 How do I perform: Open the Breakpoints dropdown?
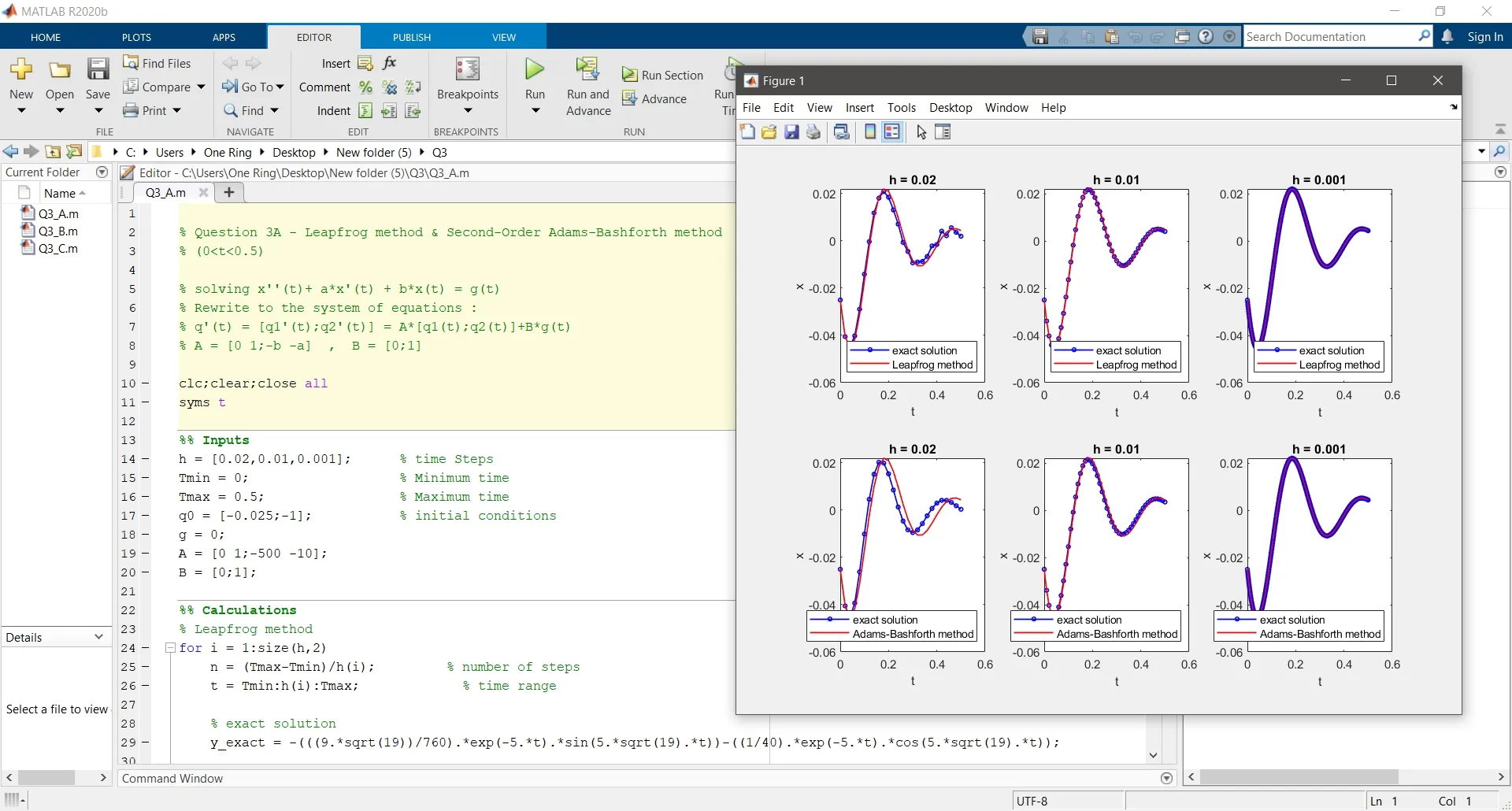point(468,111)
